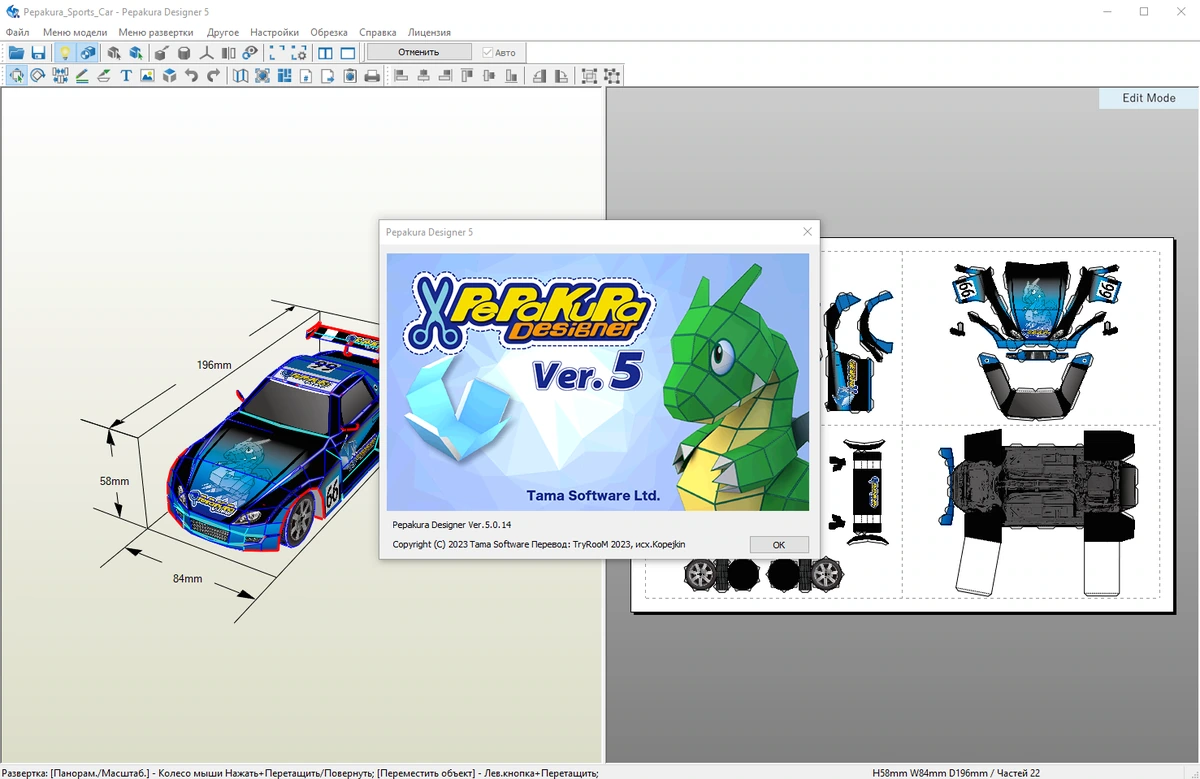1200x779 pixels.
Task: Align parts to the left
Action: click(401, 75)
